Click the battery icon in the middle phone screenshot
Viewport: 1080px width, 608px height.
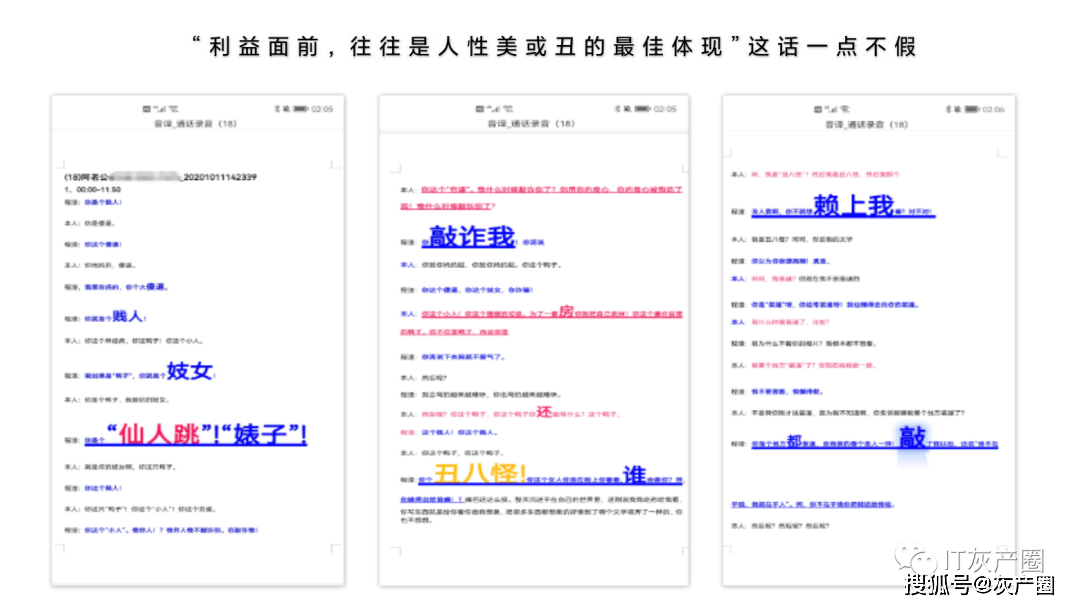[643, 109]
